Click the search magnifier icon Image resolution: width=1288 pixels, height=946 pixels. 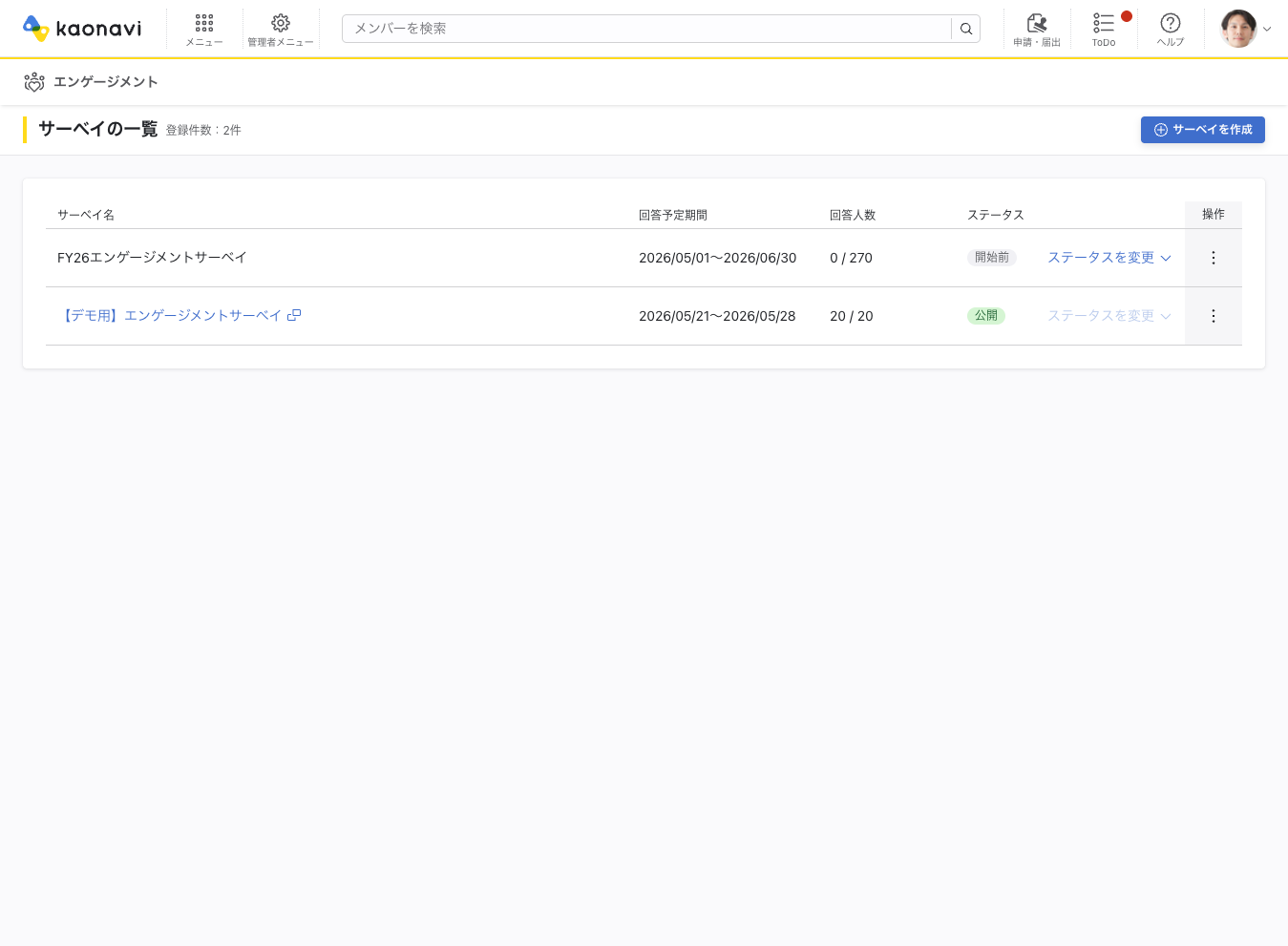coord(966,29)
